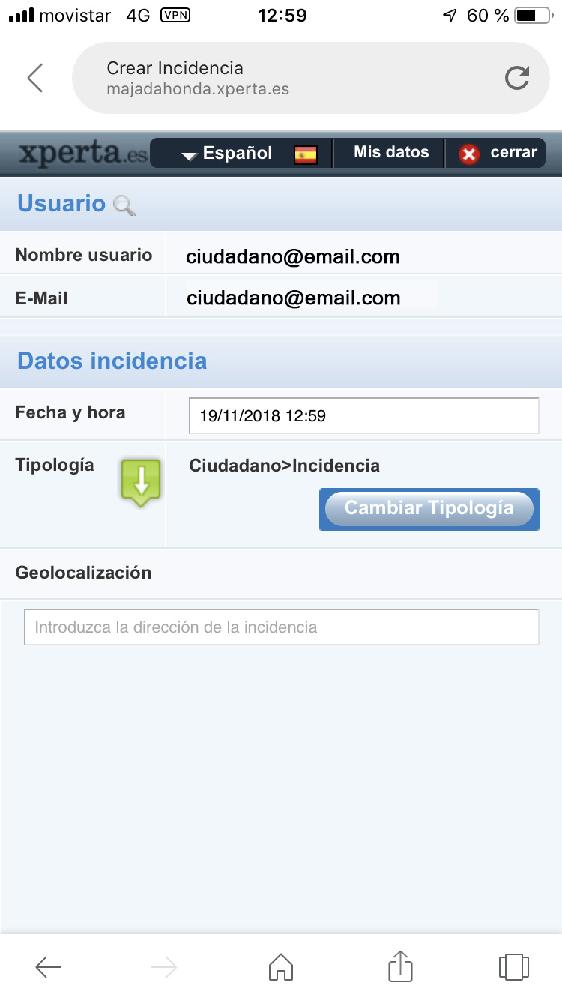Tap the browser back chevron beside address bar

(x=36, y=78)
